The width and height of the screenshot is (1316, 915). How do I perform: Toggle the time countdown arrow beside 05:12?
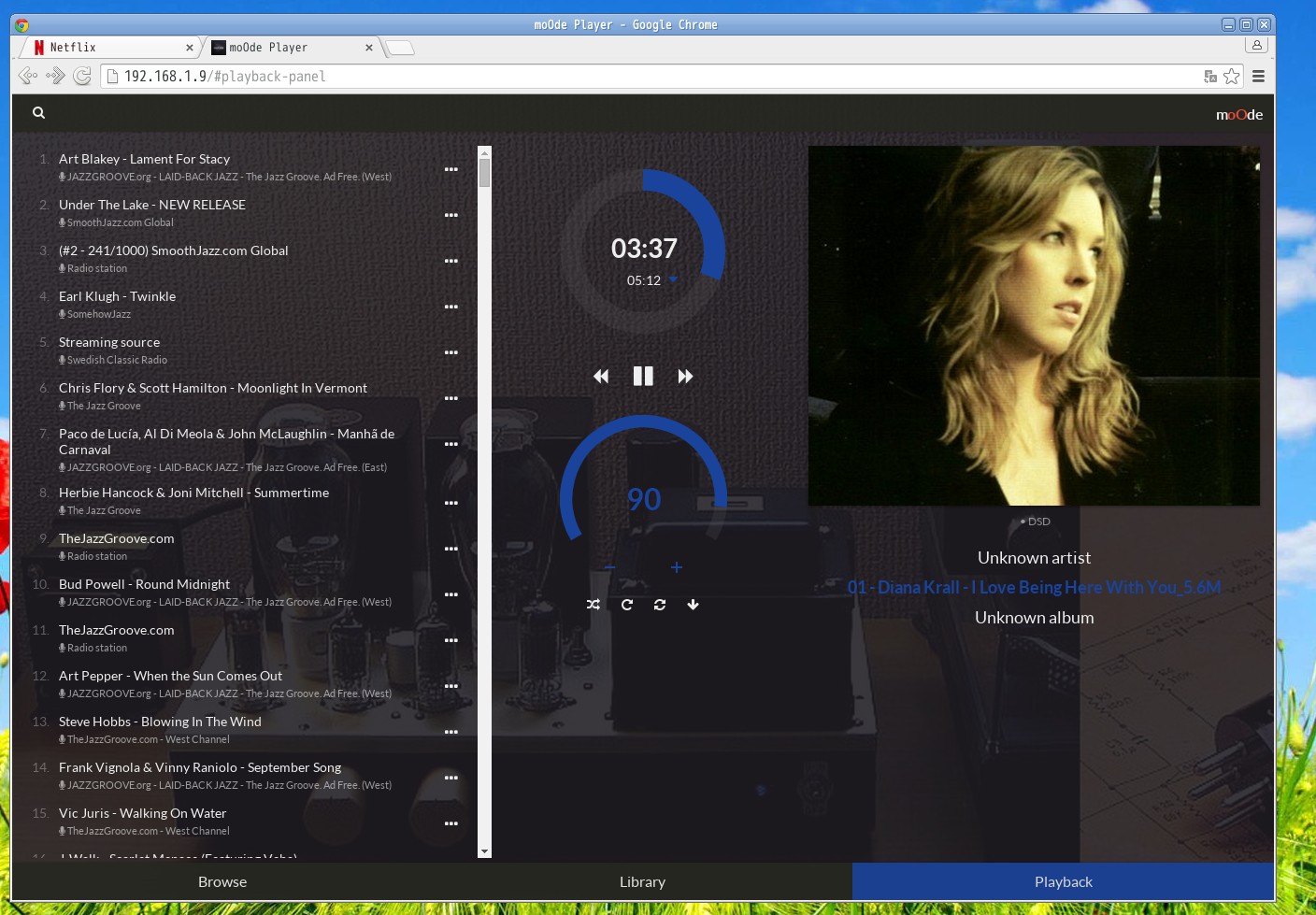click(673, 279)
